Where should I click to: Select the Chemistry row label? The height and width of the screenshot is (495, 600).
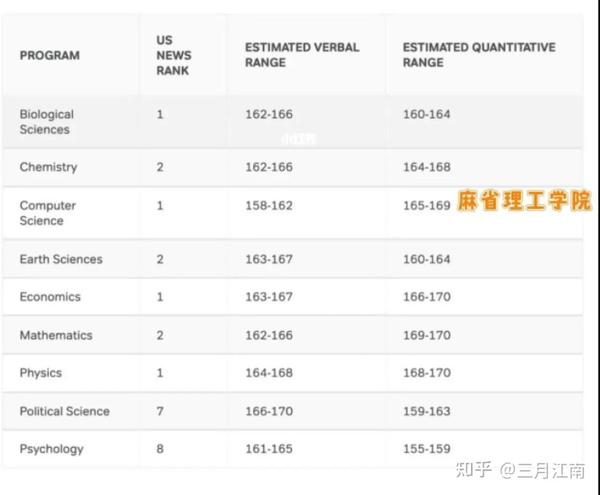click(x=48, y=167)
